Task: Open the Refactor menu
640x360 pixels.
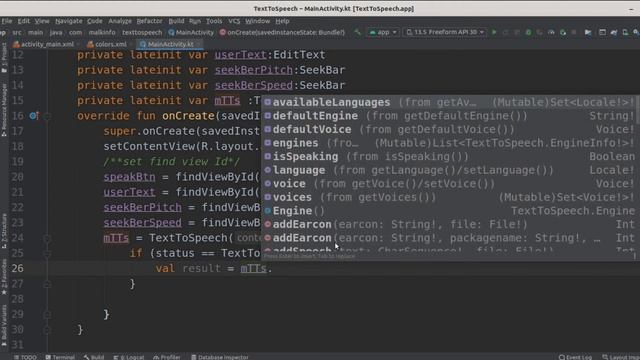Action: pyautogui.click(x=149, y=21)
